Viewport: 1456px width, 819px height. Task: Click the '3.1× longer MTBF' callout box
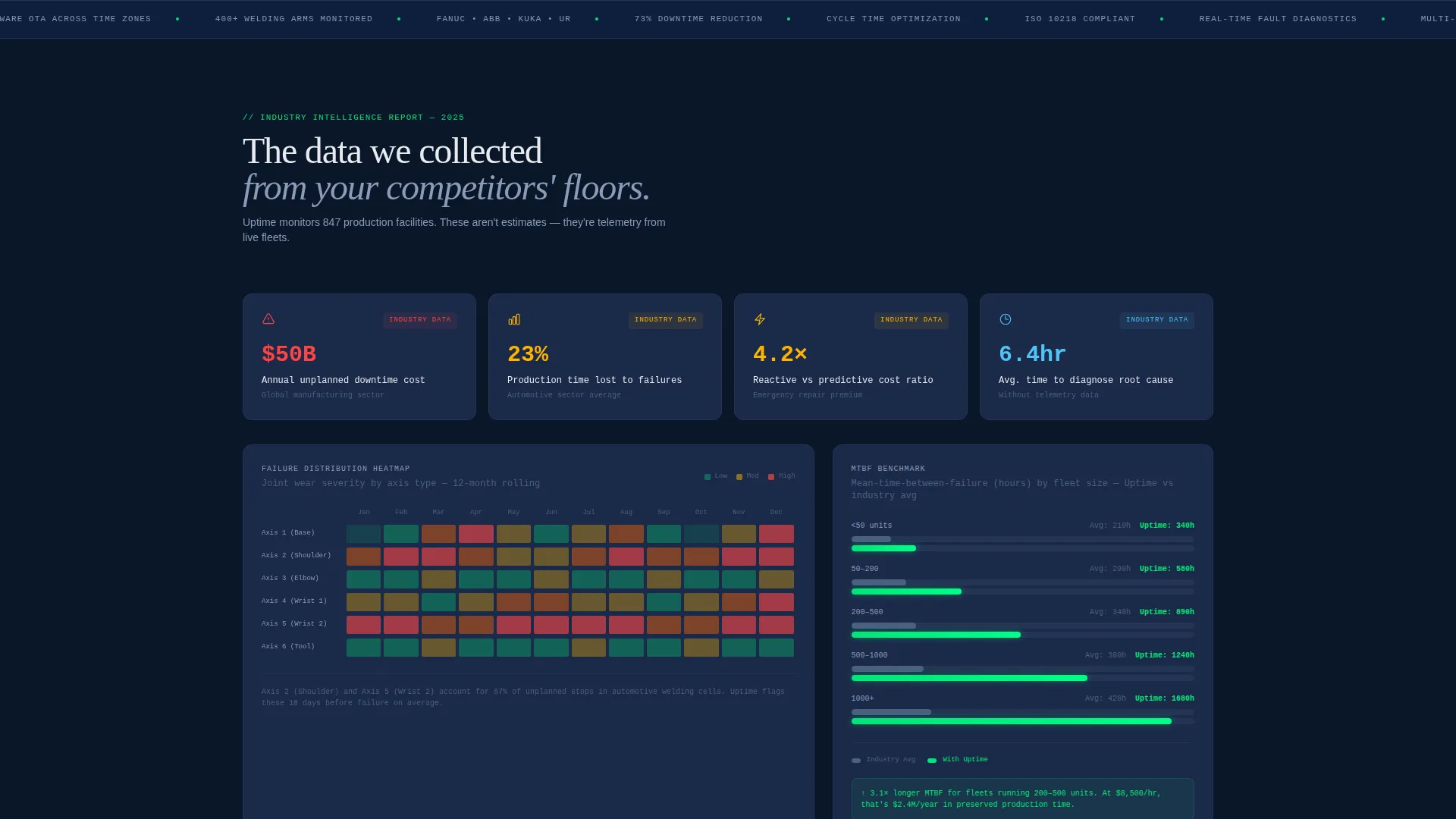(x=1023, y=799)
